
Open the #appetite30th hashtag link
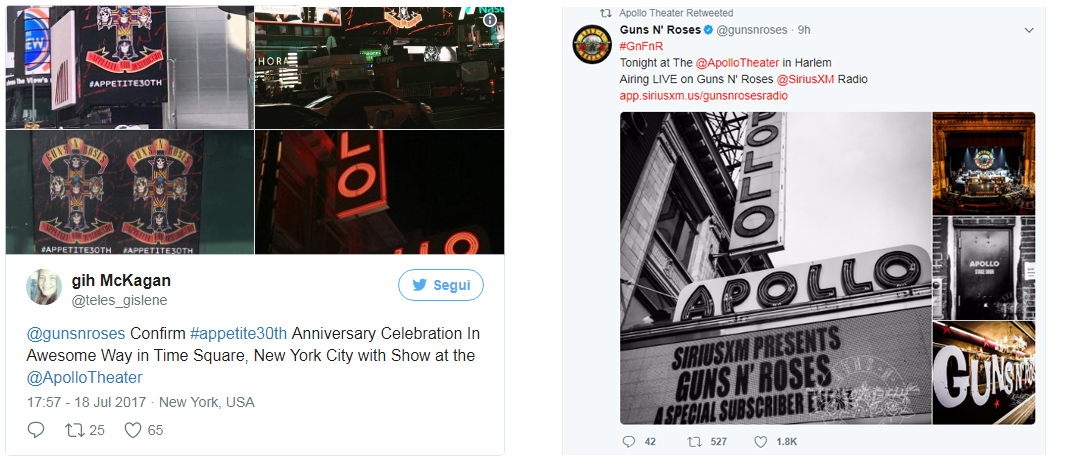pos(239,333)
